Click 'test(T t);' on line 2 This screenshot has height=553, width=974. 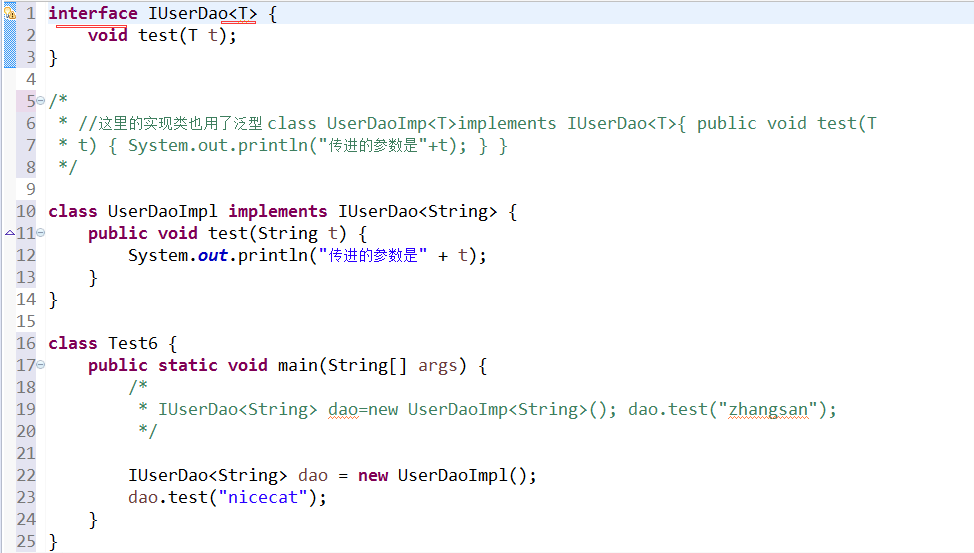coord(187,35)
